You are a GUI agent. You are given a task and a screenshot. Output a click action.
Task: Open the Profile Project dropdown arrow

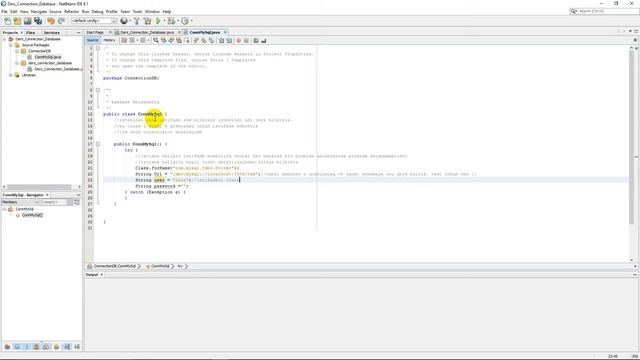pos(191,21)
